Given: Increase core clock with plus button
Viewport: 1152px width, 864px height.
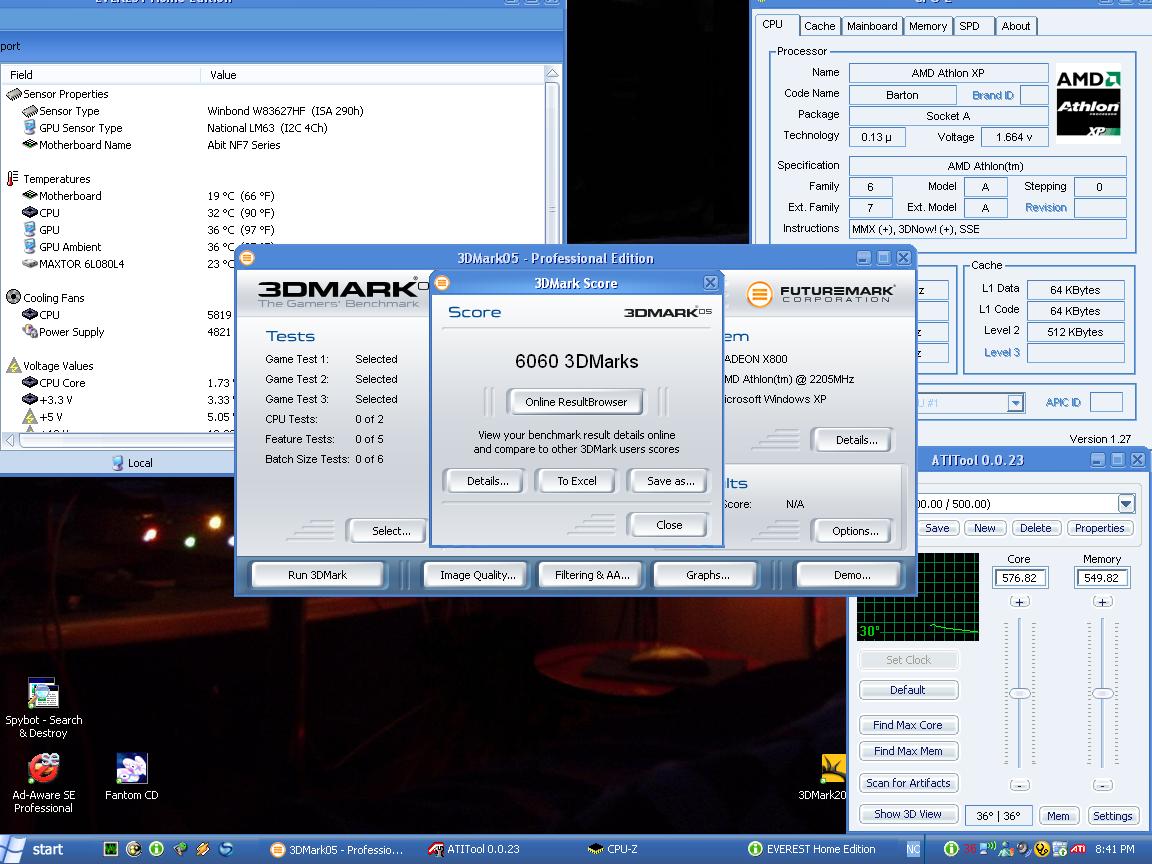Looking at the screenshot, I should [1019, 602].
